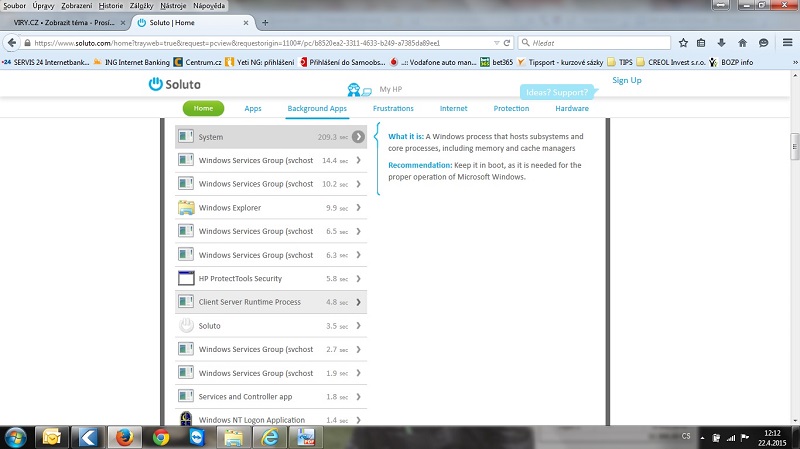The image size is (800, 449).
Task: Bookmark this page with the star icon
Action: click(683, 43)
